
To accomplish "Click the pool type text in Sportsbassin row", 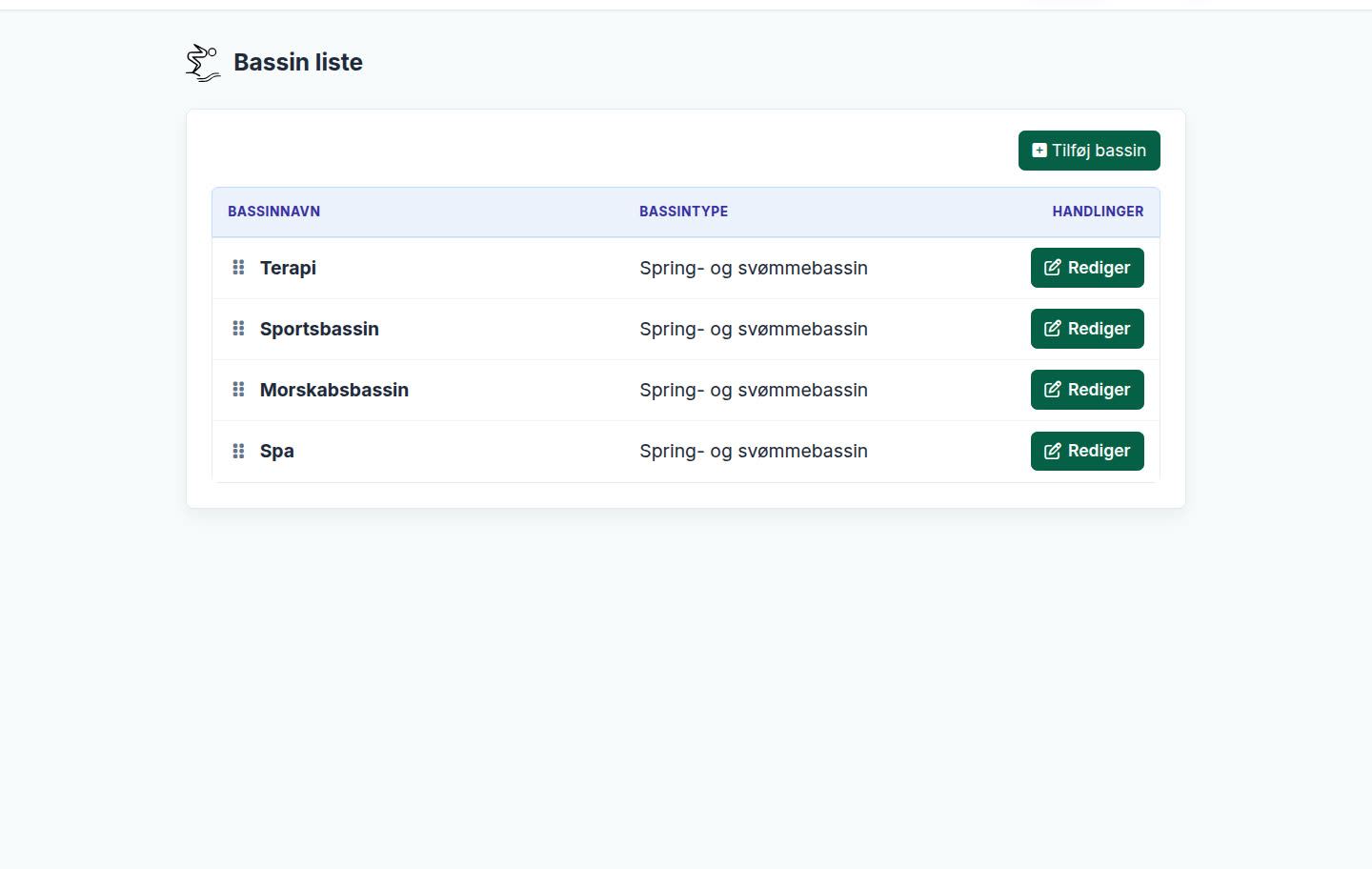I will pos(754,329).
